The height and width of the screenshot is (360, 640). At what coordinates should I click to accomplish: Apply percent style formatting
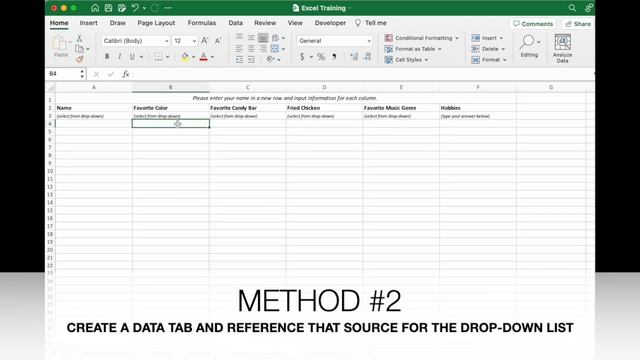pyautogui.click(x=321, y=57)
